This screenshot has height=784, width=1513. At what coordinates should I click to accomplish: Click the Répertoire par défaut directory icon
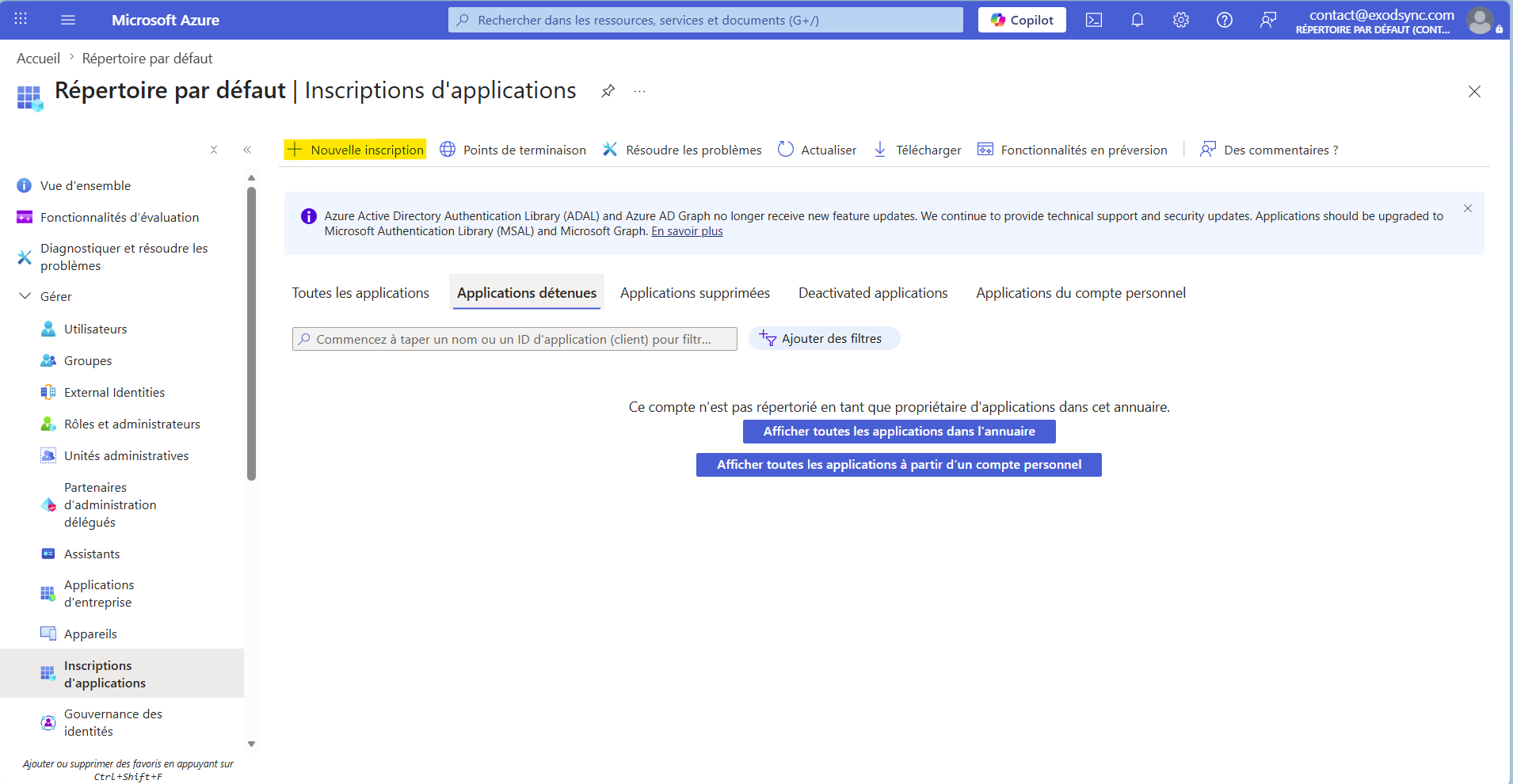click(x=30, y=97)
